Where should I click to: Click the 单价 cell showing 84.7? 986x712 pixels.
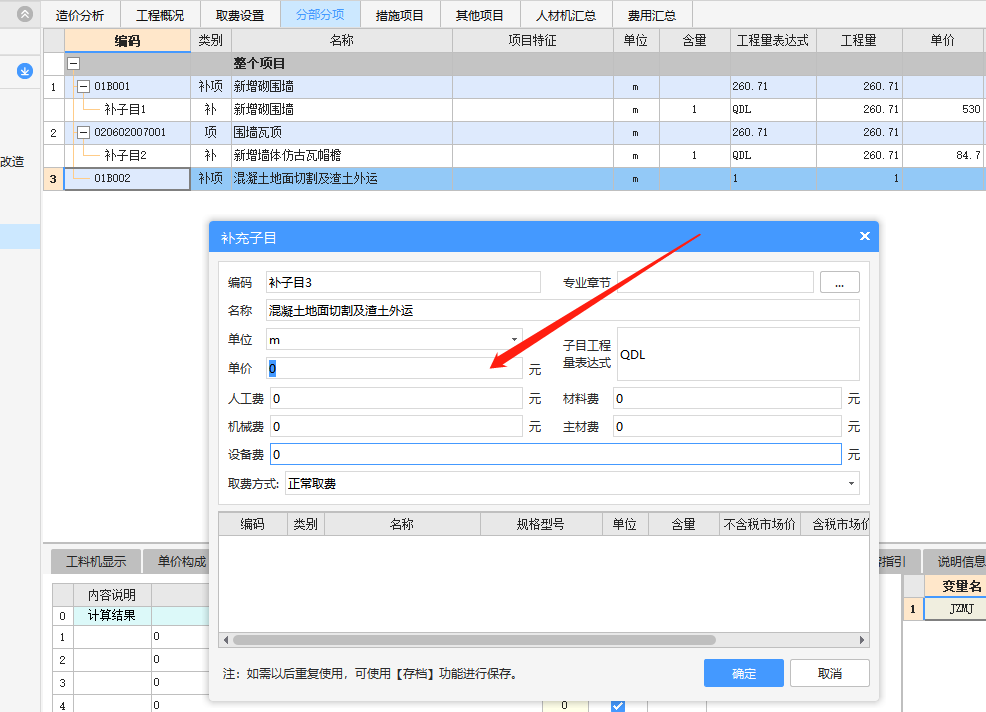944,155
